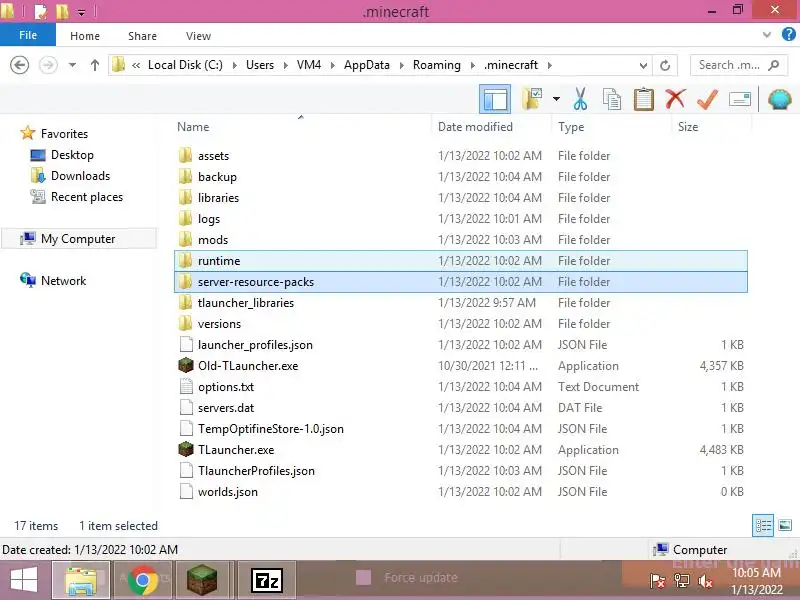This screenshot has width=800, height=600.
Task: Sort by the Date modified column header
Action: [475, 127]
